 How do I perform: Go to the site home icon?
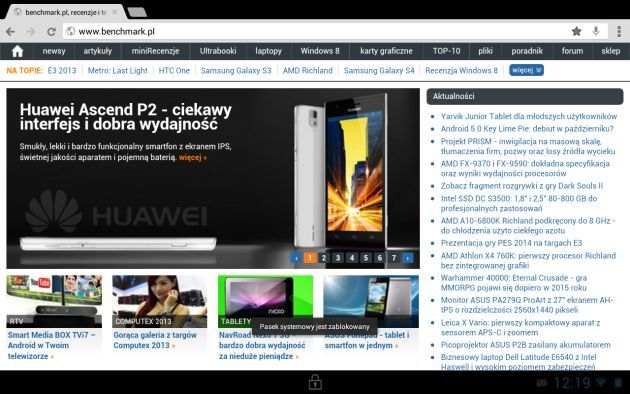17,51
